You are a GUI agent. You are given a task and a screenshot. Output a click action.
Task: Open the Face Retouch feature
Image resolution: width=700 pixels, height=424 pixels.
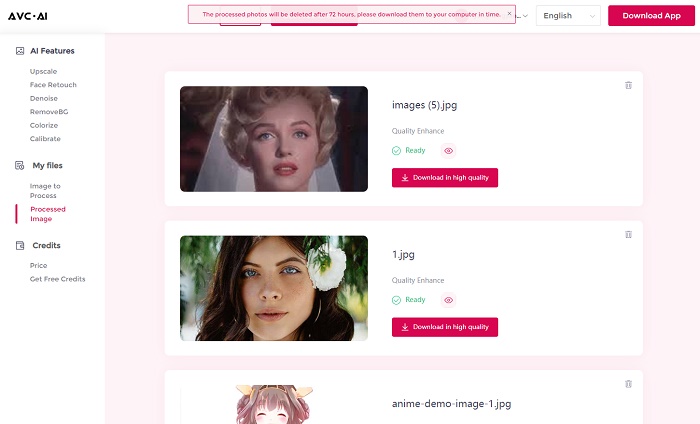click(x=53, y=85)
